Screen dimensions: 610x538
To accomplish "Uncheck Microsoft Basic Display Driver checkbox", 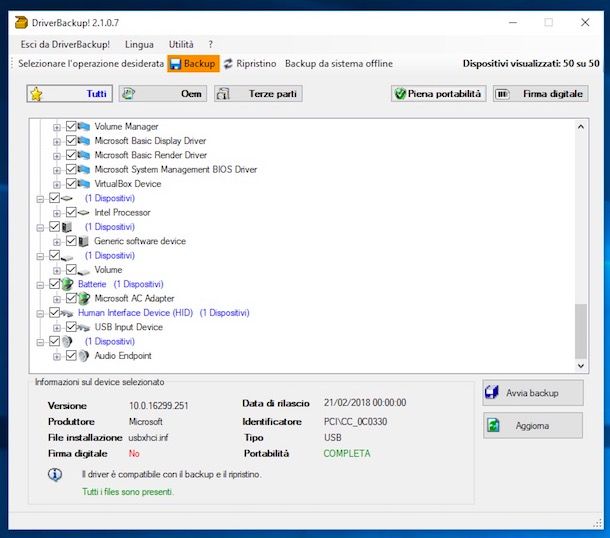I will click(71, 140).
